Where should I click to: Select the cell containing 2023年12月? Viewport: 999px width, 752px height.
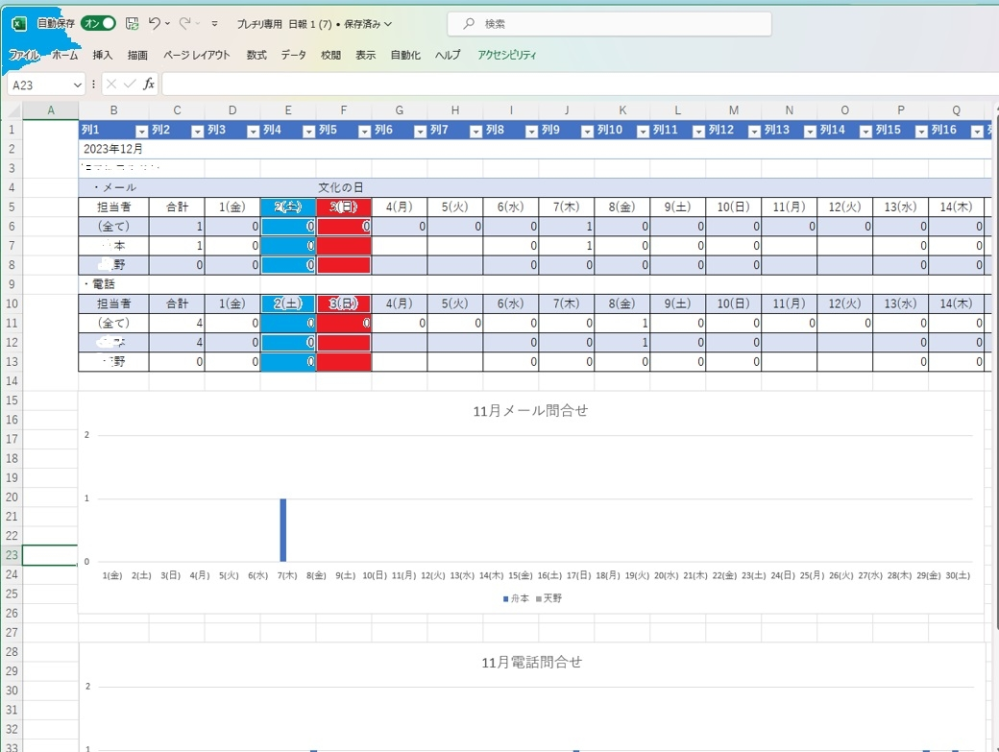(113, 149)
